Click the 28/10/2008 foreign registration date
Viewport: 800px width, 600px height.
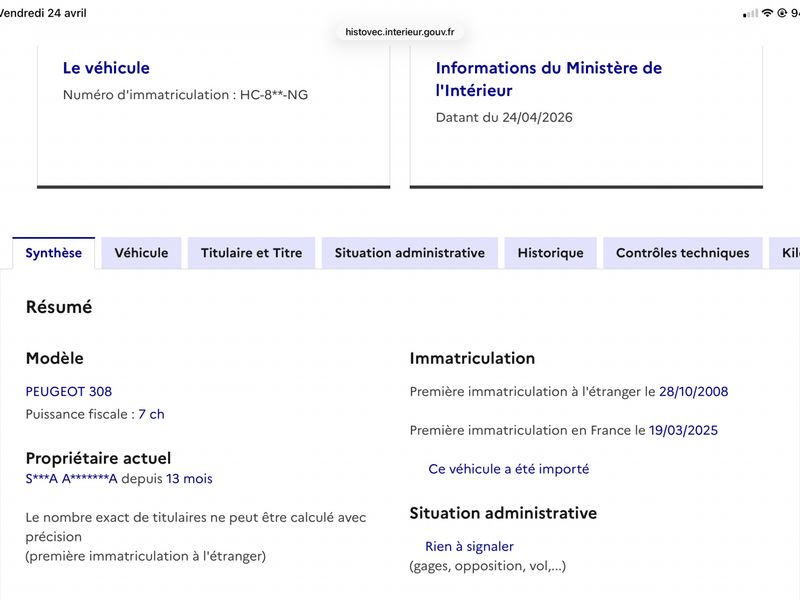(x=693, y=392)
